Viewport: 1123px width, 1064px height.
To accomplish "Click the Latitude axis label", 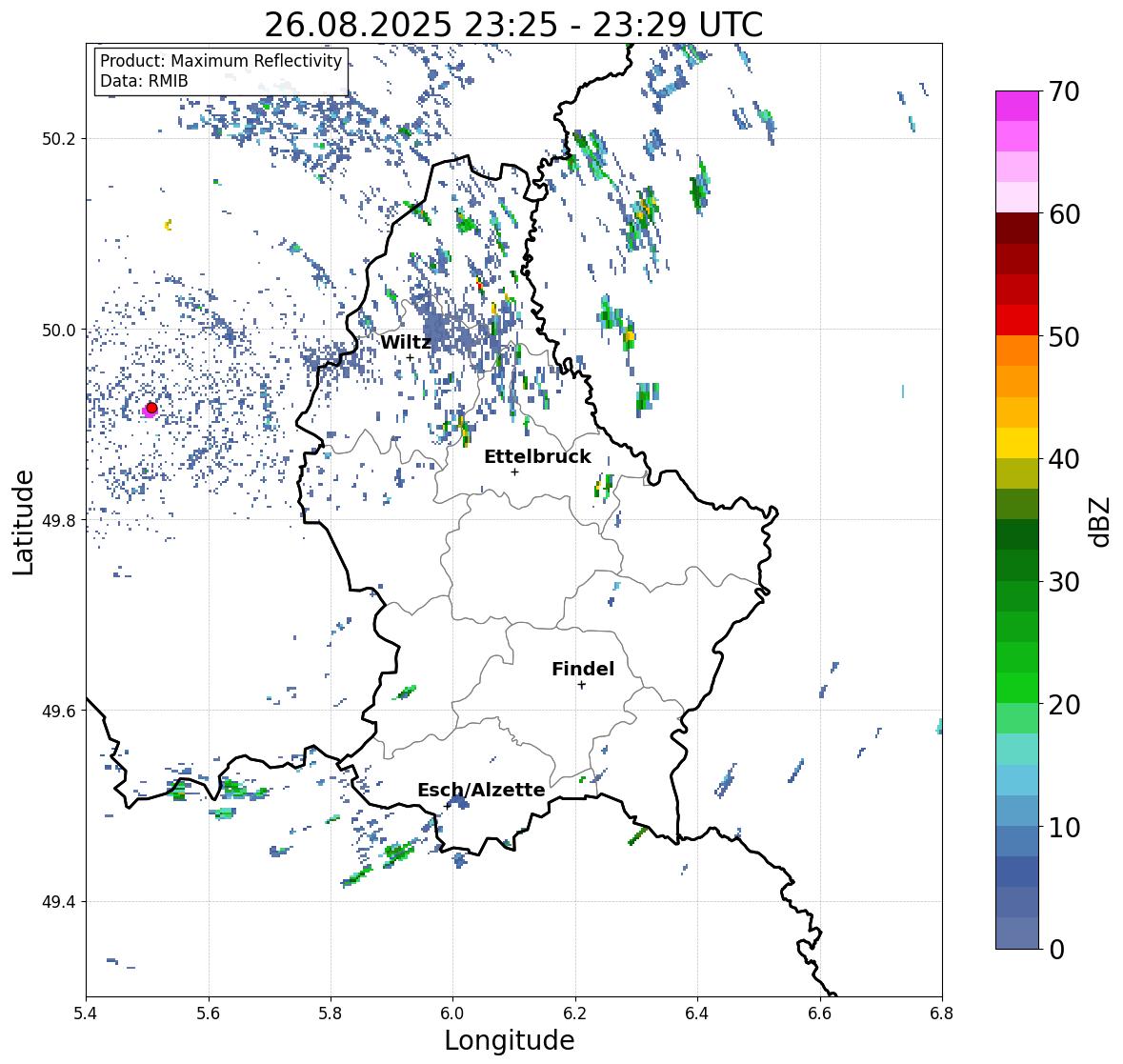I will (x=23, y=523).
